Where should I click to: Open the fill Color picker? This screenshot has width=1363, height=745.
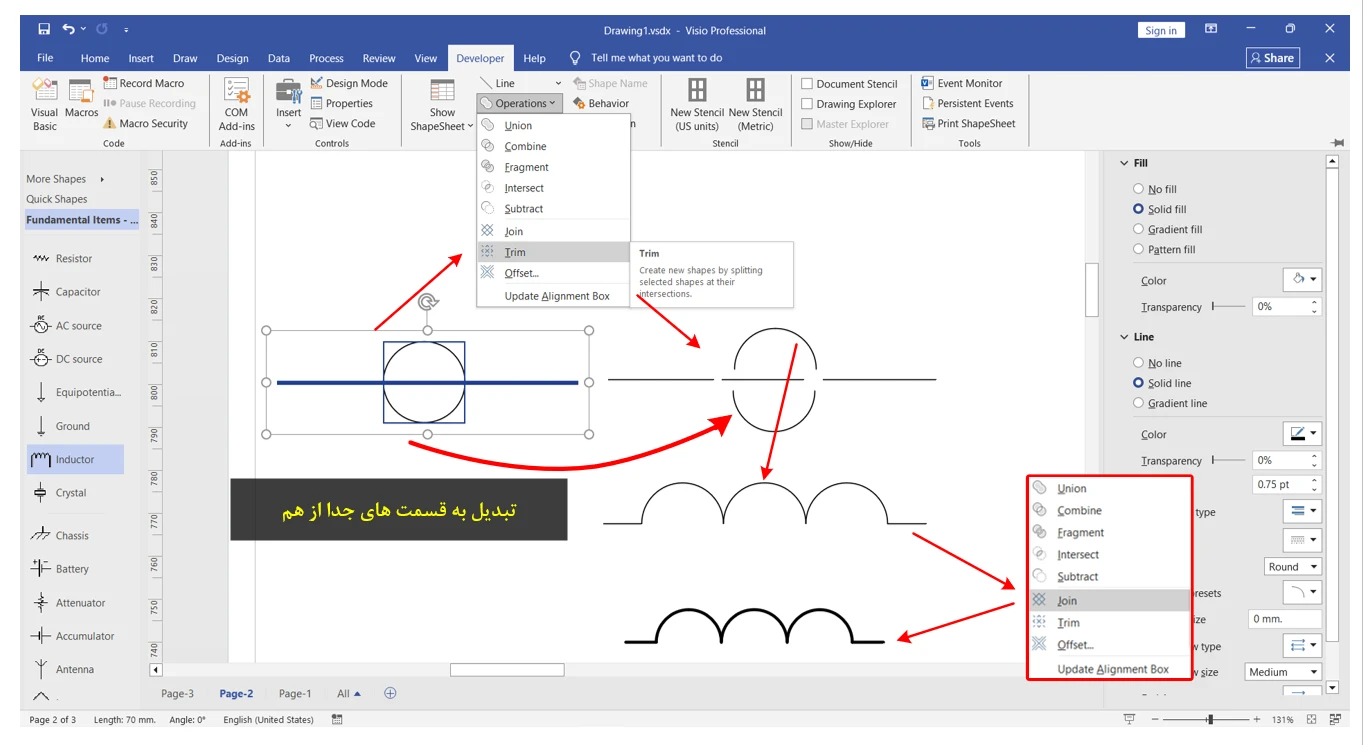point(1302,280)
